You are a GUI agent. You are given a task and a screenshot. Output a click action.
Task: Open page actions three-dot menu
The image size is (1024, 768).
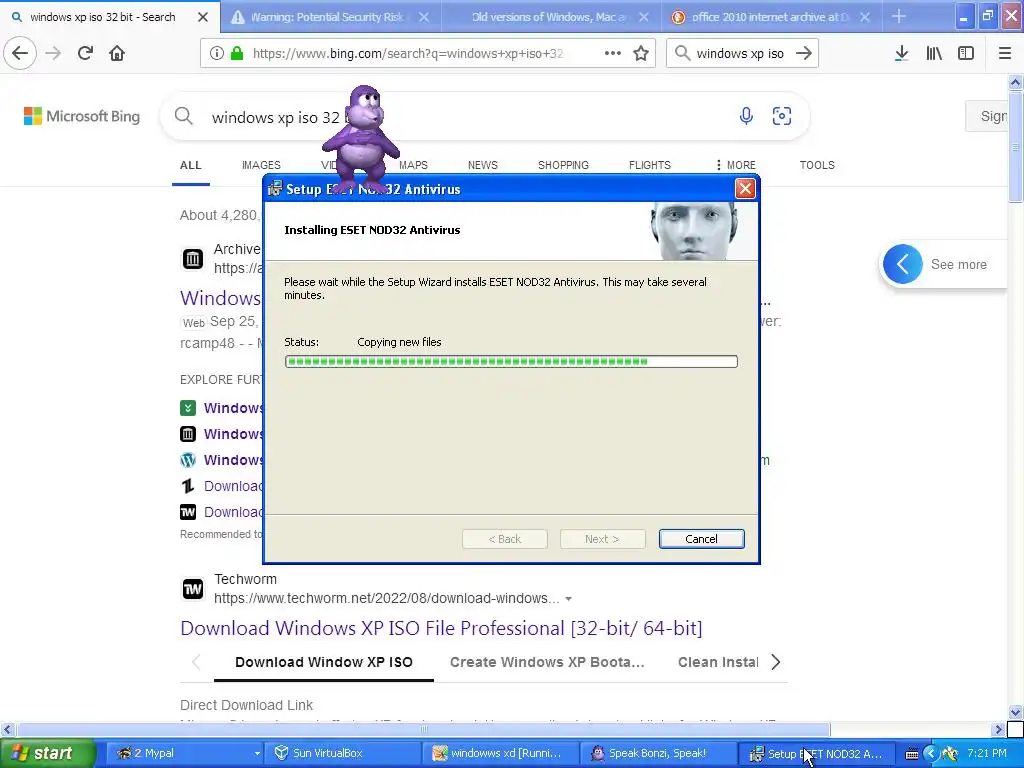(x=613, y=53)
